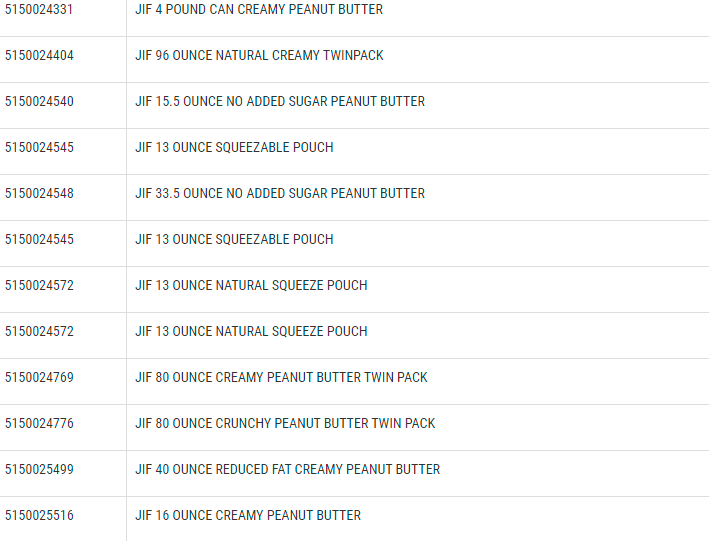
Task: Select JIF 4 Pound Can Creamy Peanut Butter text
Action: click(259, 10)
